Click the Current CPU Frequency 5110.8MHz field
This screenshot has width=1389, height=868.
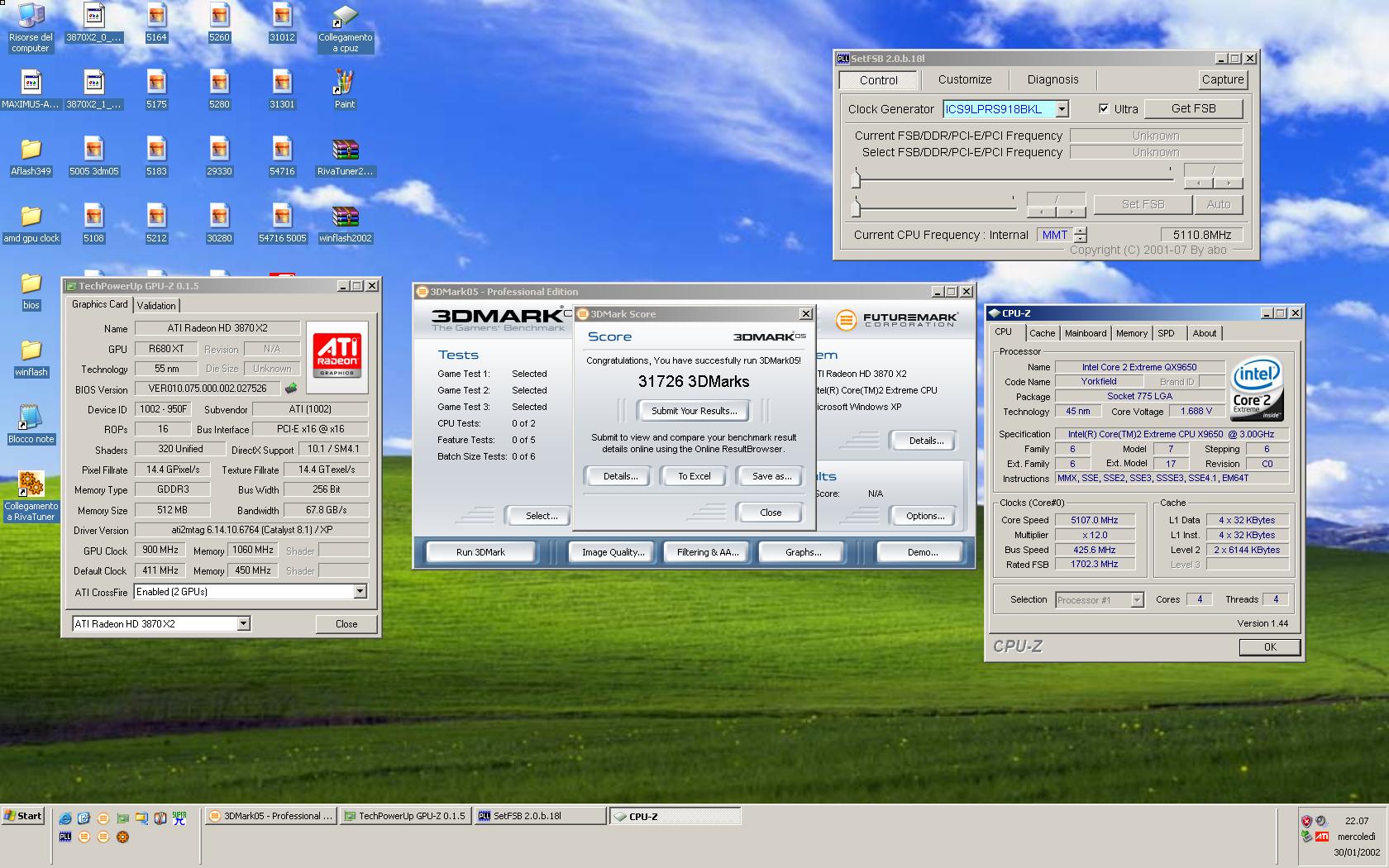pos(1201,235)
